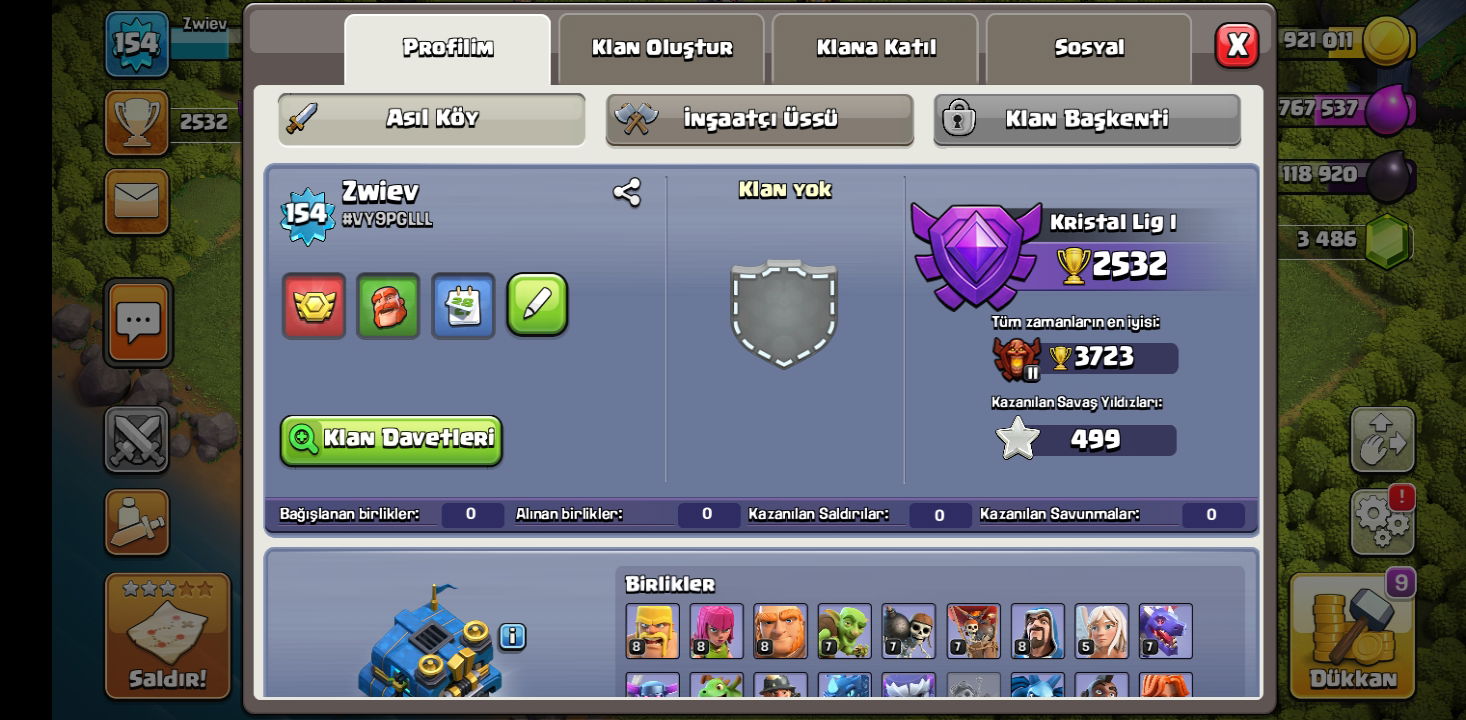Image resolution: width=1466 pixels, height=720 pixels.
Task: Tap the Saldır! attack button
Action: (167, 635)
